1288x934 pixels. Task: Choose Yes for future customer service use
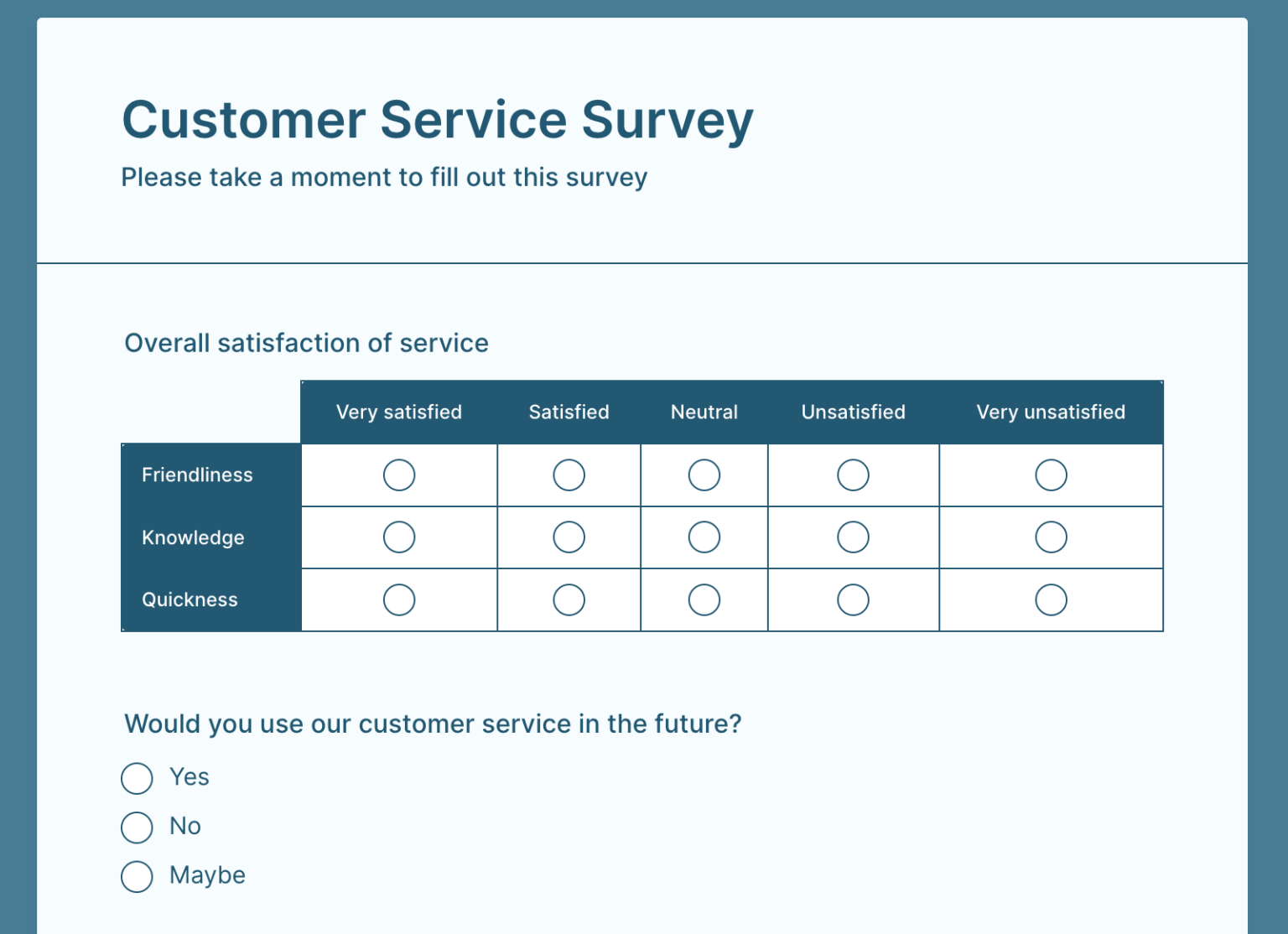[x=137, y=778]
